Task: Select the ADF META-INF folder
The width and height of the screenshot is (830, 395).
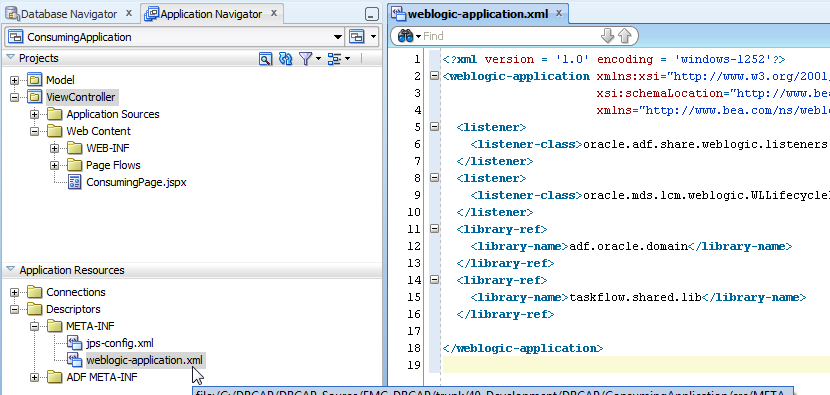Action: point(102,377)
